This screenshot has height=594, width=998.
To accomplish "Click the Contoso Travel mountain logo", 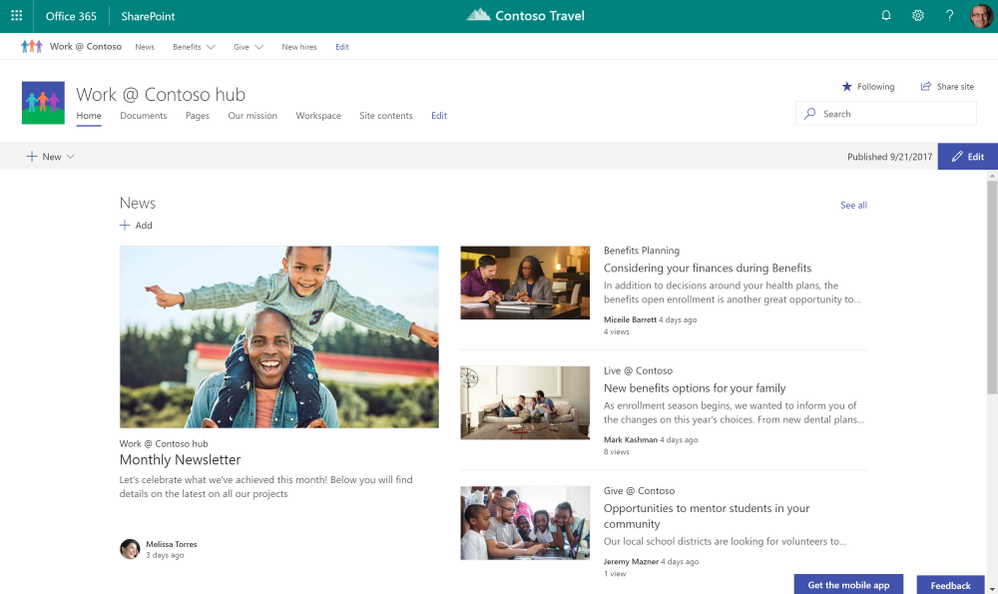I will coord(479,15).
